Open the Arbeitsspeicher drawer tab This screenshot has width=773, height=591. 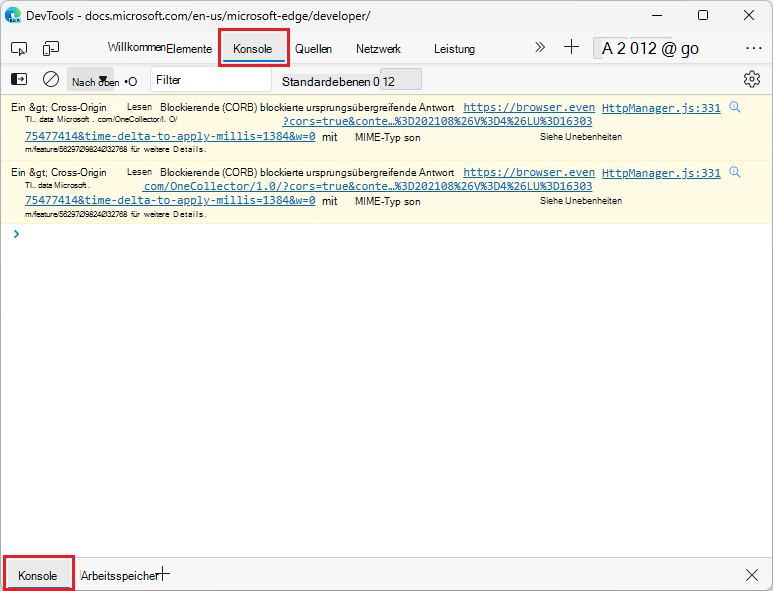point(119,575)
